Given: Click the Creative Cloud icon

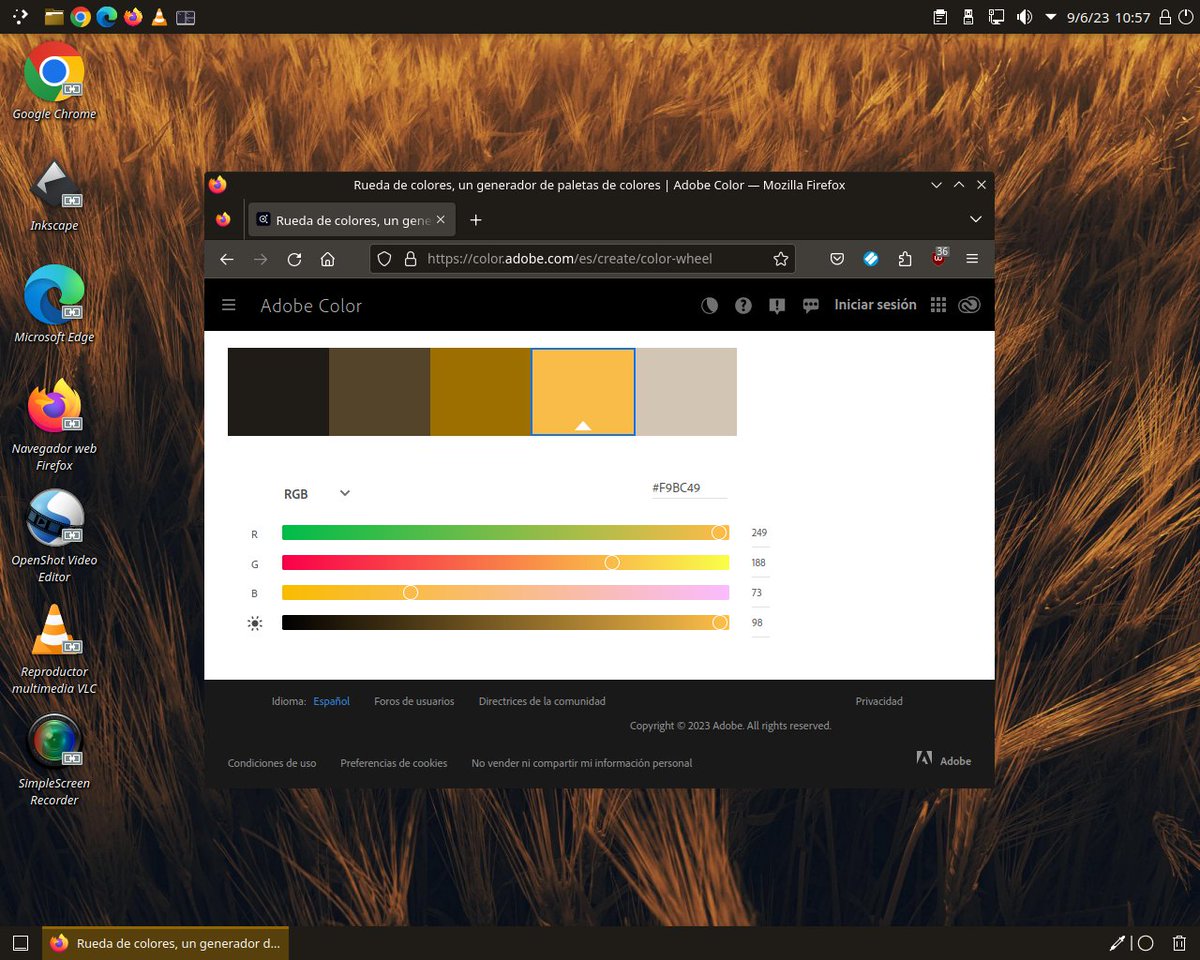Looking at the screenshot, I should click(969, 306).
